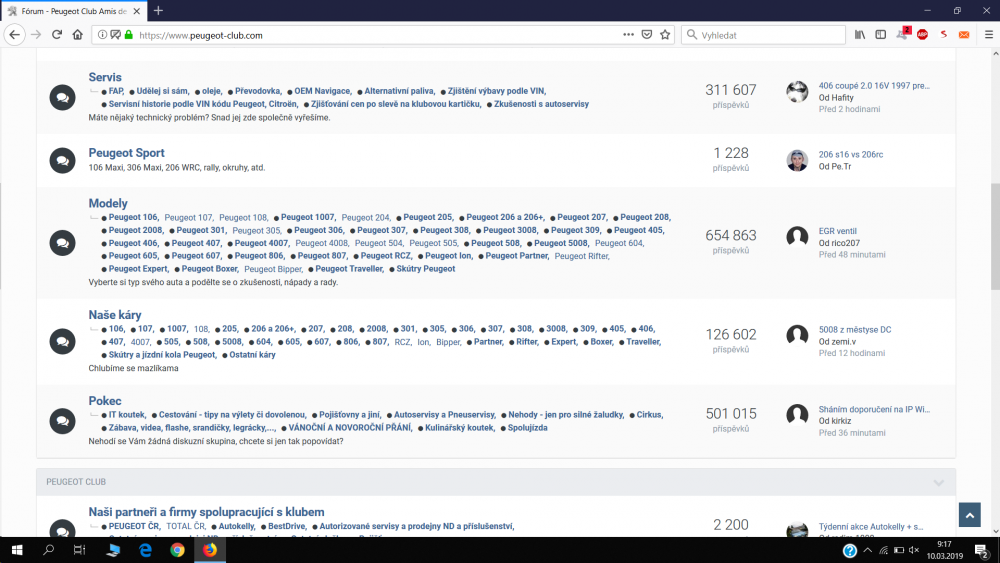
Task: Save page to Pocket icon
Action: point(647,35)
